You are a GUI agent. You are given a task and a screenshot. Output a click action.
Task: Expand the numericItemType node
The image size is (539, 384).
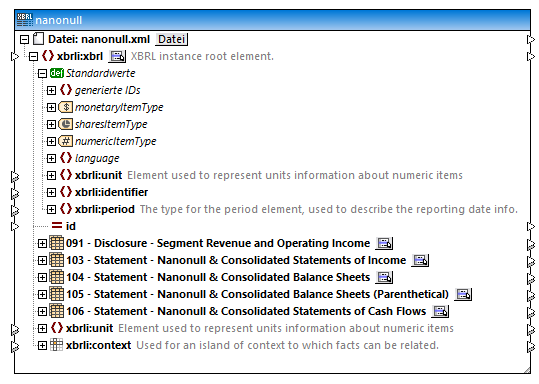[x=51, y=141]
